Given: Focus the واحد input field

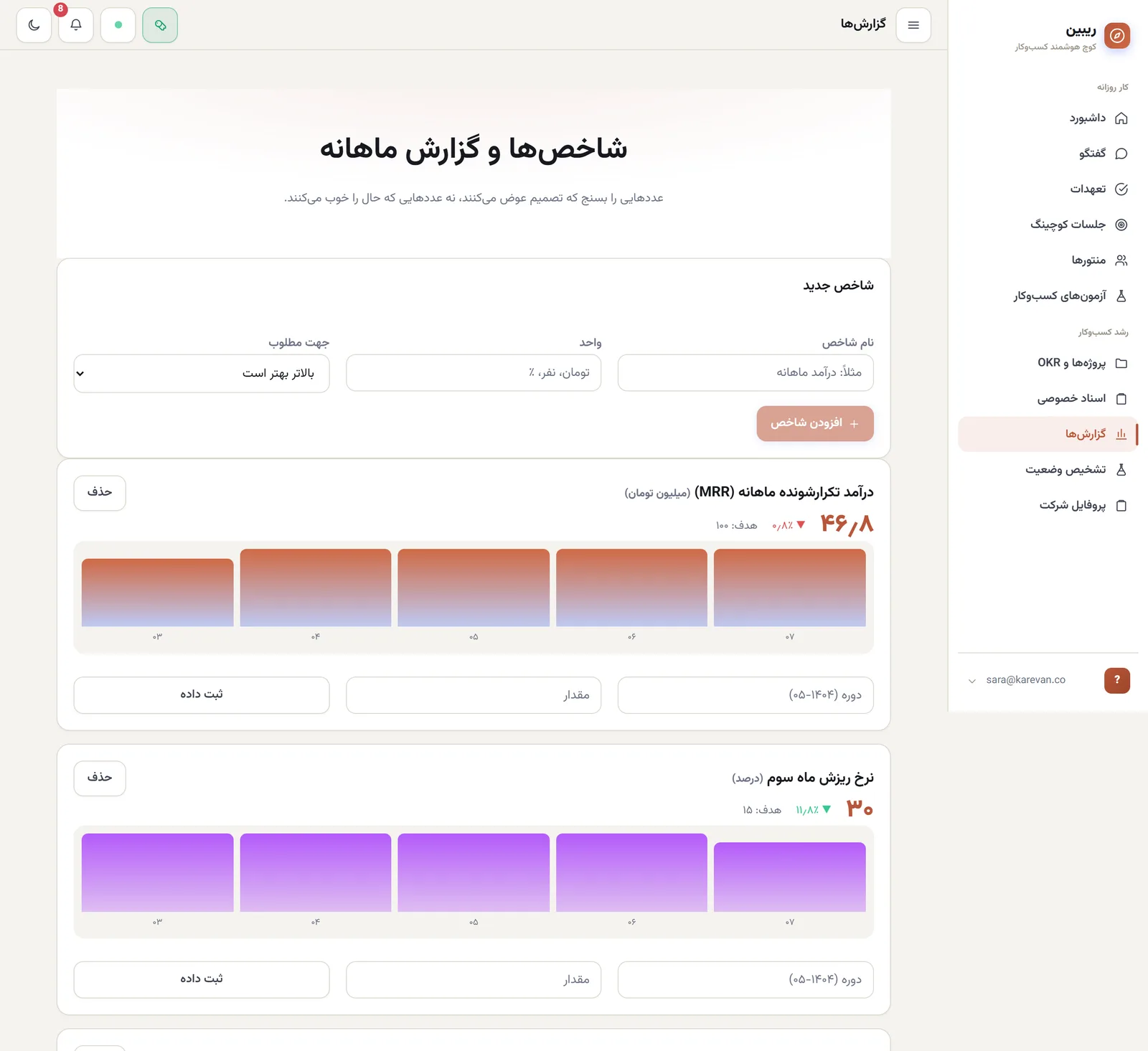Looking at the screenshot, I should pos(474,372).
